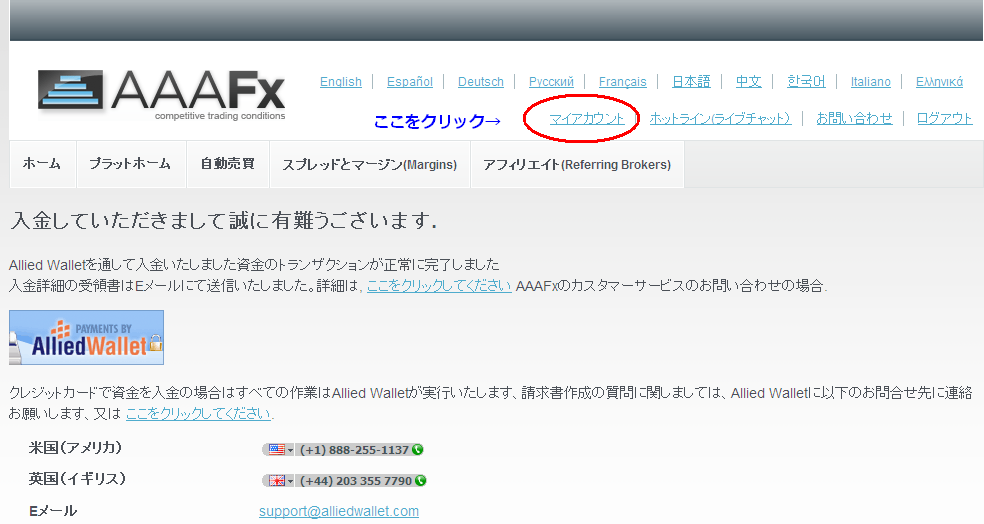Switch language to Italiano
This screenshot has width=984, height=524.
click(870, 82)
